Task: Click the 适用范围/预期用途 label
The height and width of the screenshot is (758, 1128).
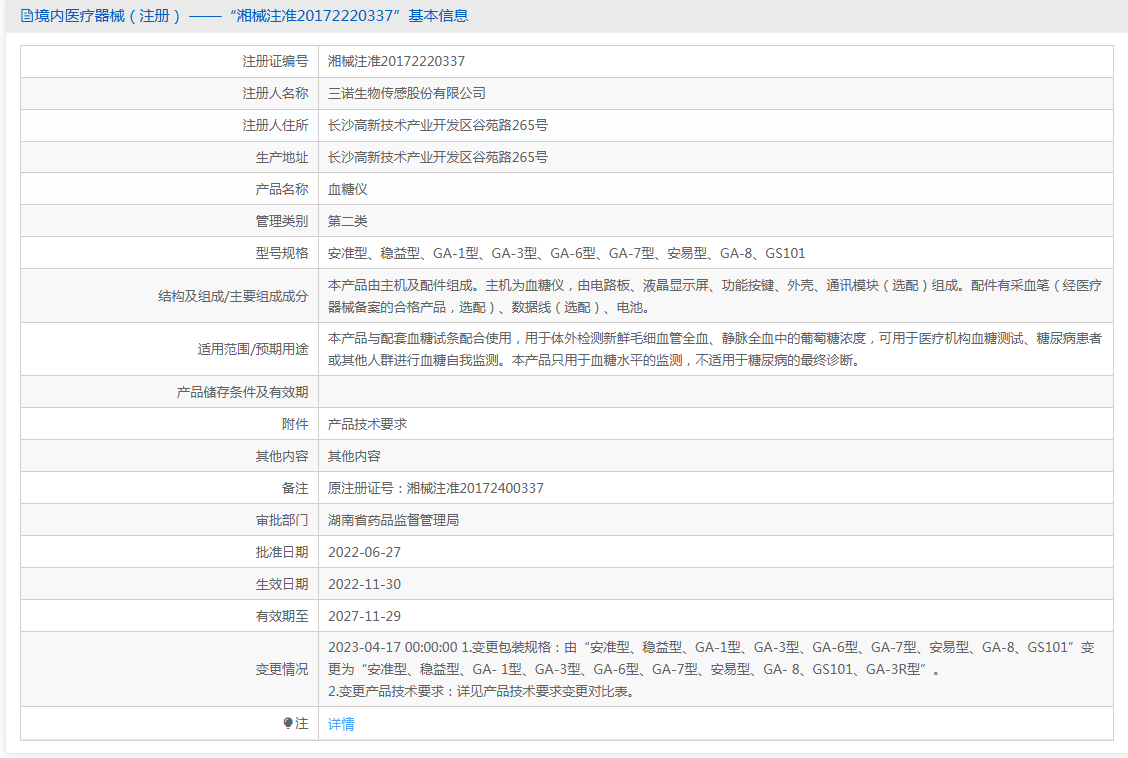Action: (253, 350)
